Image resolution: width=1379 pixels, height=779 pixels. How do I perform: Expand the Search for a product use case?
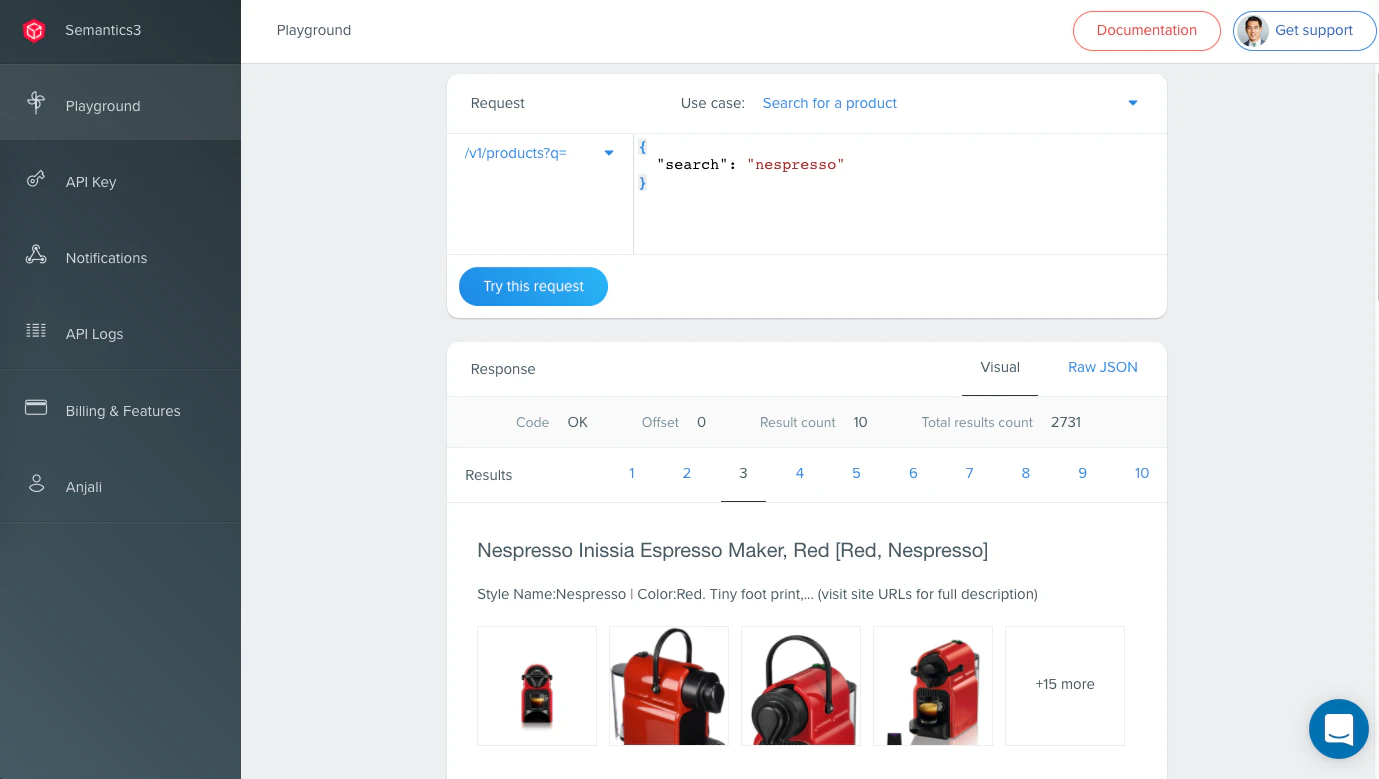point(829,103)
